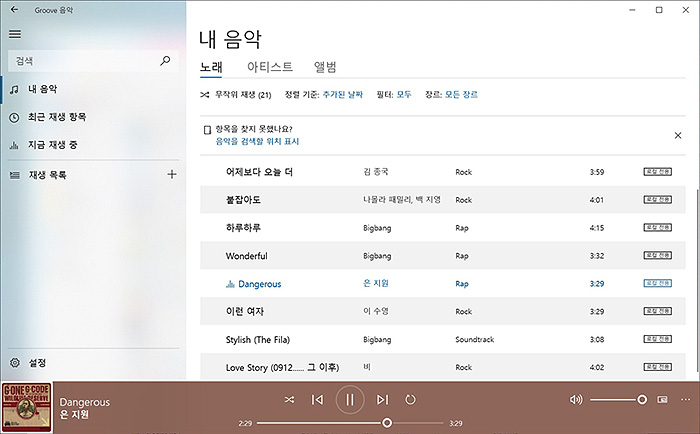Open filter dropdown 모두

click(x=404, y=94)
